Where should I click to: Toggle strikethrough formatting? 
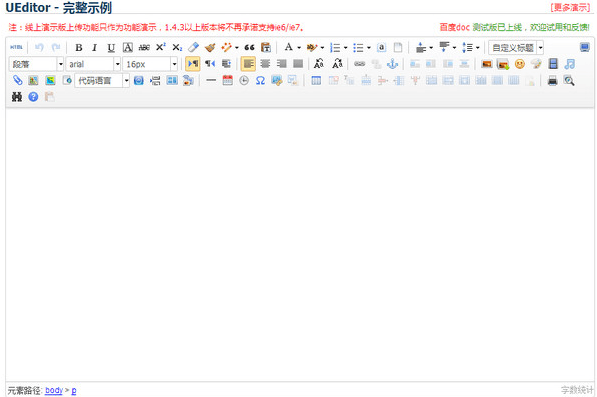(x=144, y=47)
